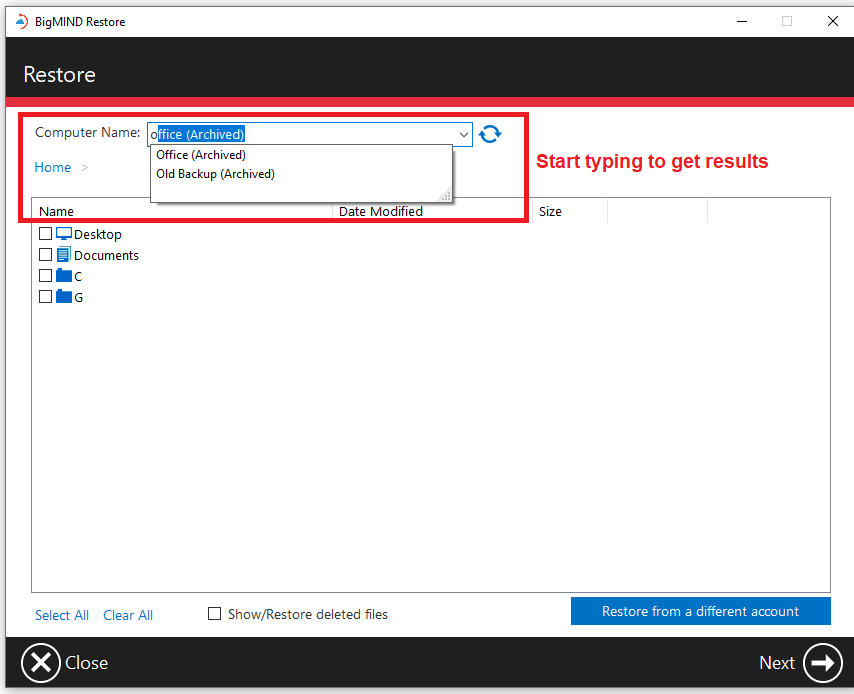Viewport: 854px width, 694px height.
Task: Click the circled X Close icon
Action: tap(40, 663)
